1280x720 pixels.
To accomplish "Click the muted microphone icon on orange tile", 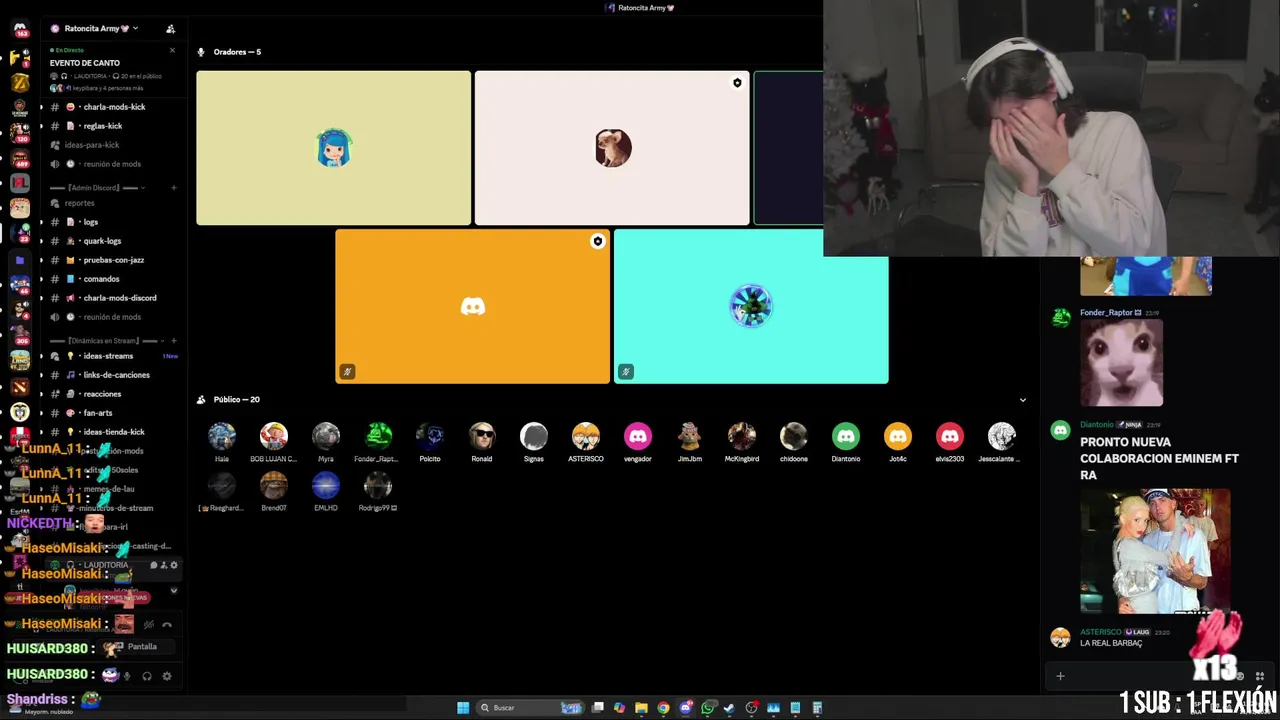I will [347, 372].
